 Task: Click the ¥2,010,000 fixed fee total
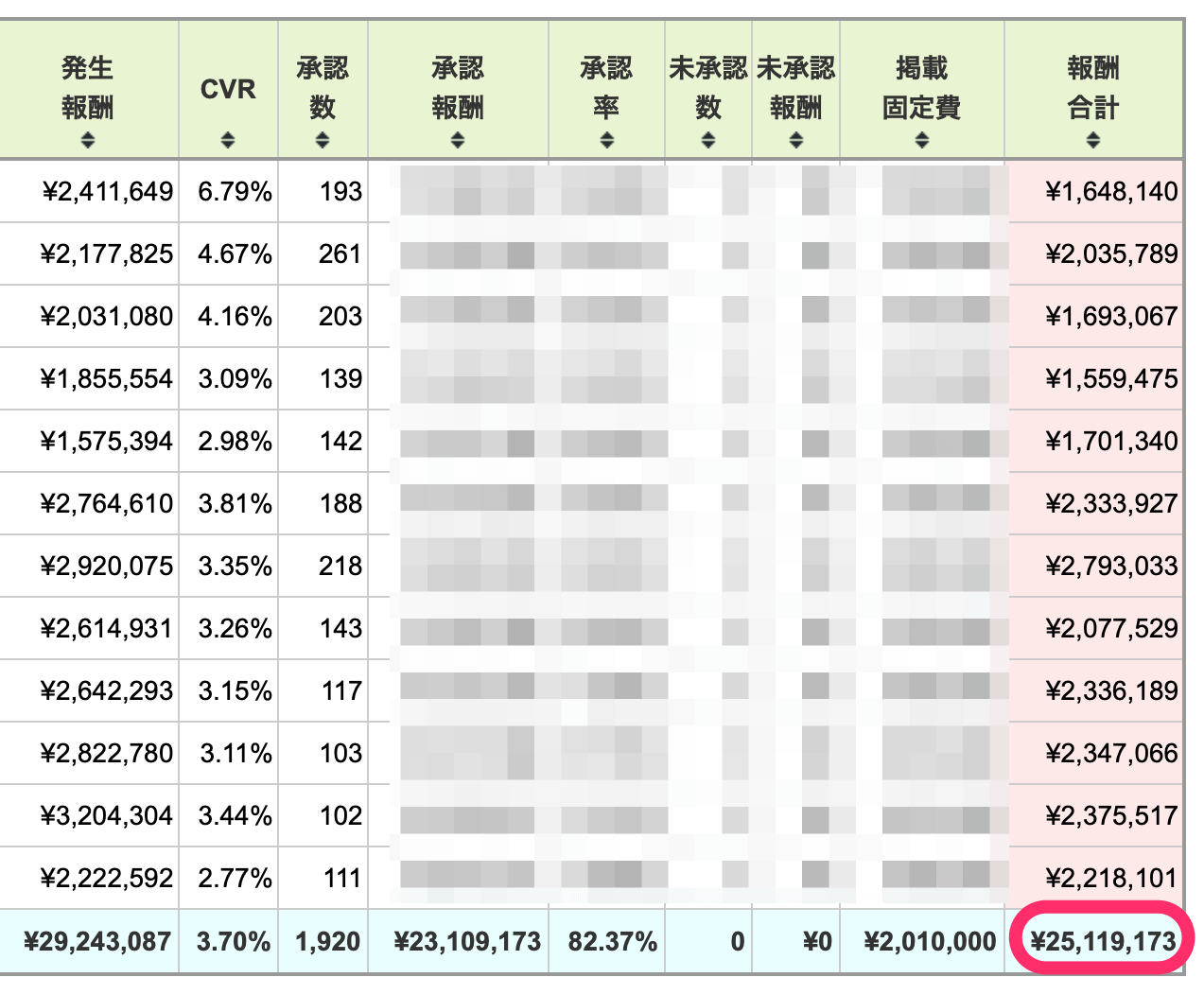pyautogui.click(x=930, y=941)
